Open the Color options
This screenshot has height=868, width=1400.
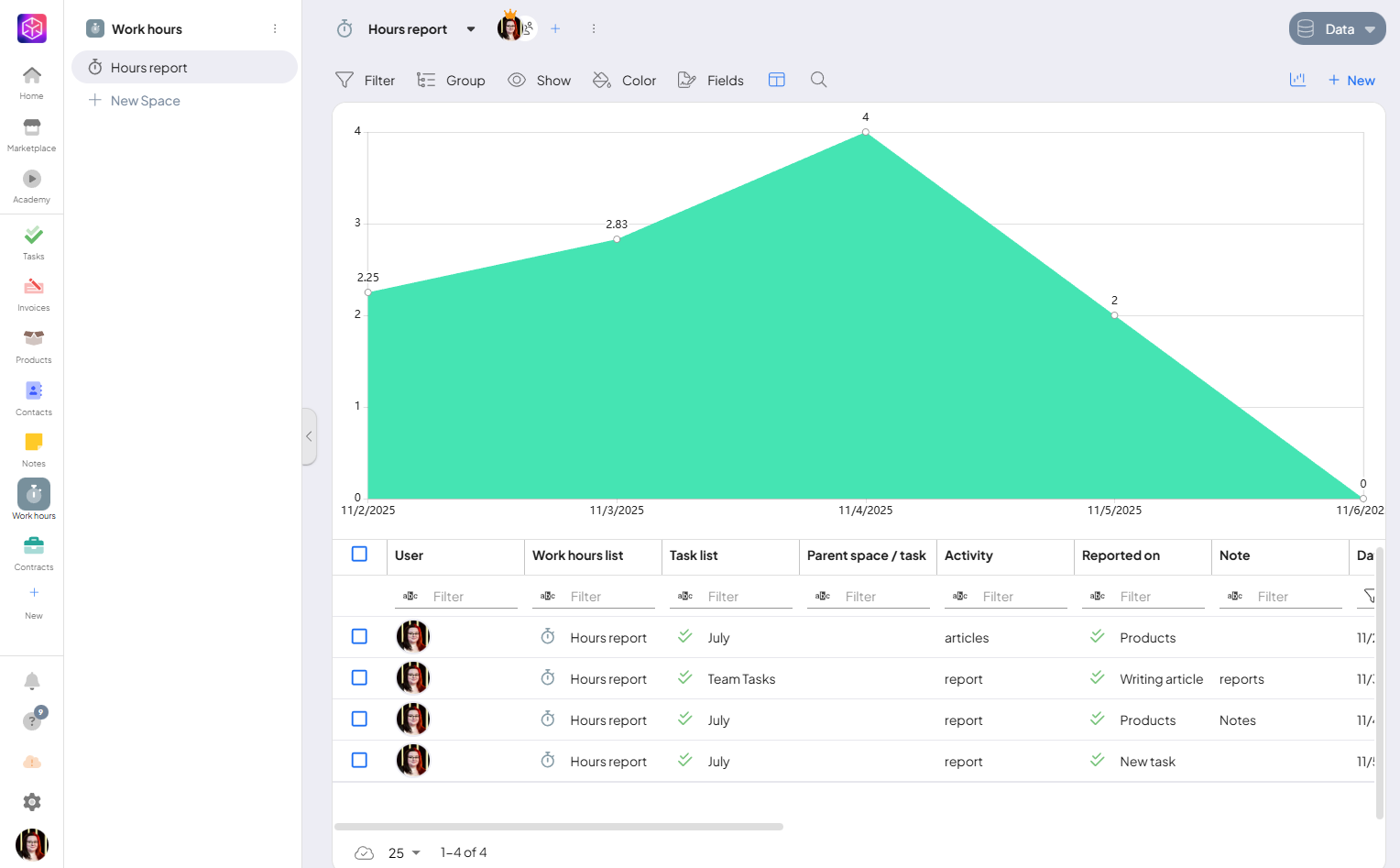tap(625, 81)
